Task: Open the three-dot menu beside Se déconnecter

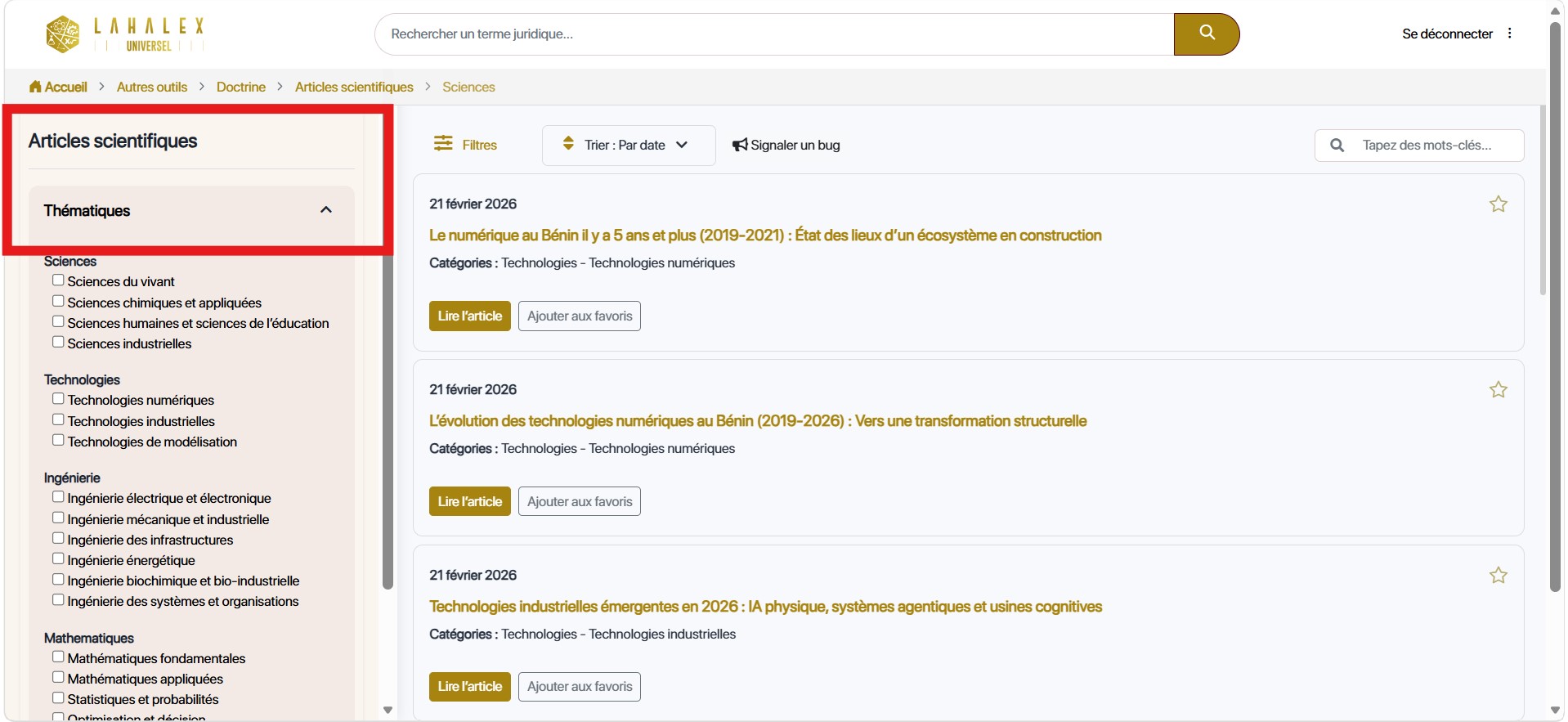Action: [x=1510, y=34]
